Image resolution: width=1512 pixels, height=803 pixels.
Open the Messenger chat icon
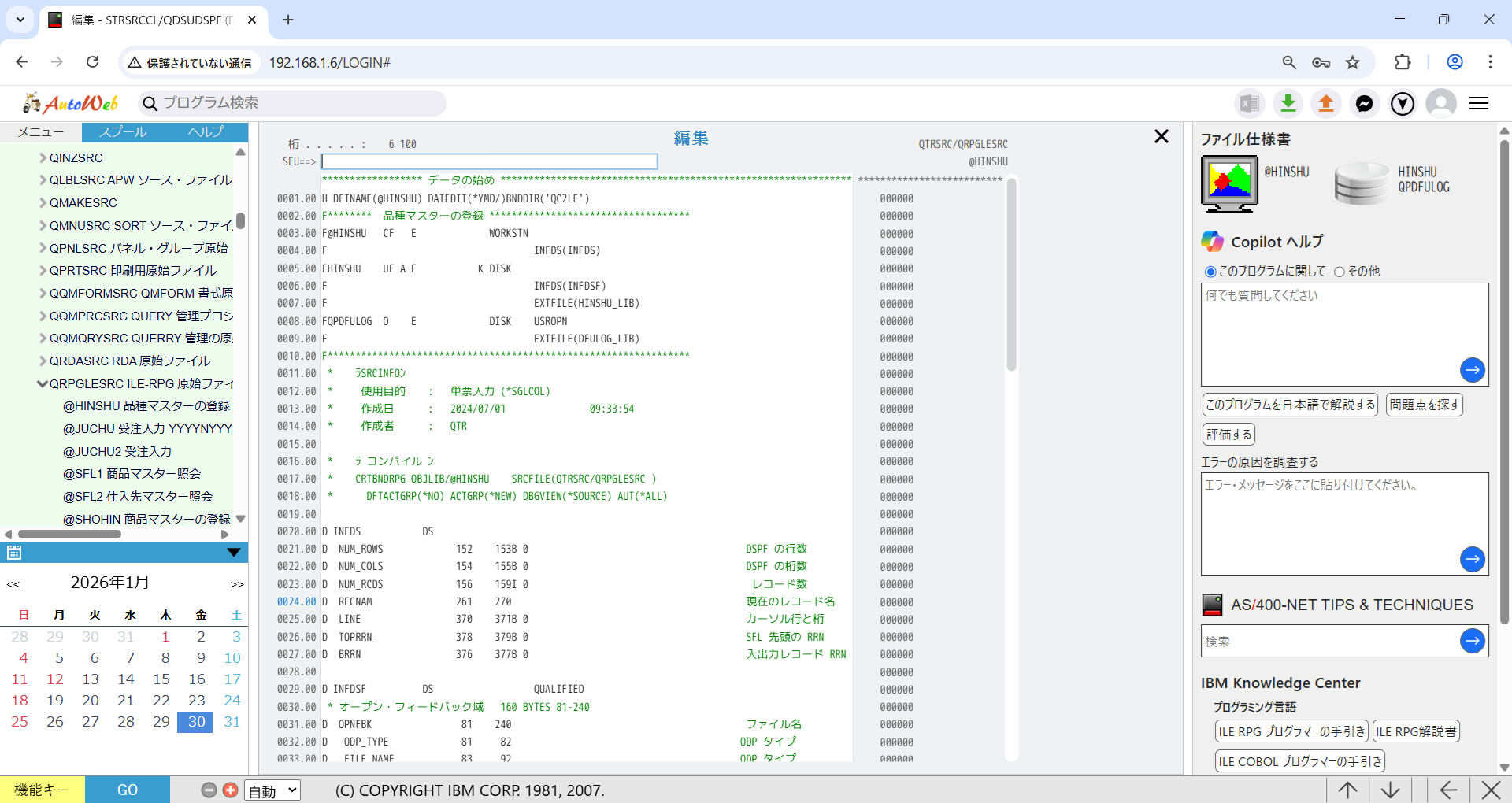pos(1364,103)
